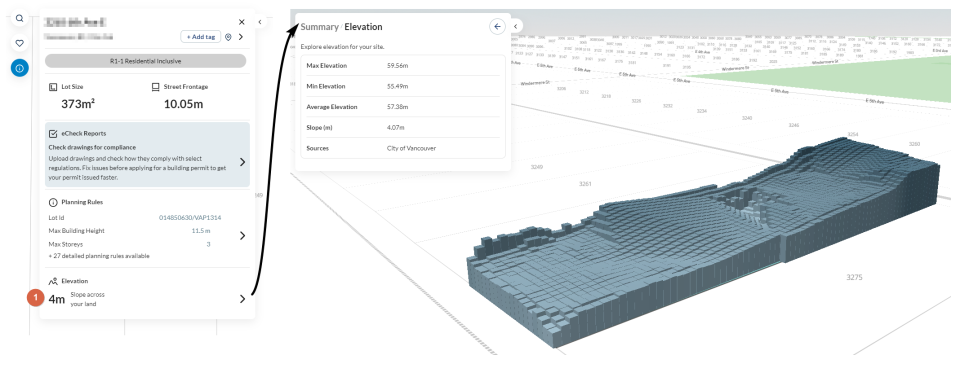This screenshot has height=377, width=960.
Task: Close the property details panel
Action: click(242, 21)
